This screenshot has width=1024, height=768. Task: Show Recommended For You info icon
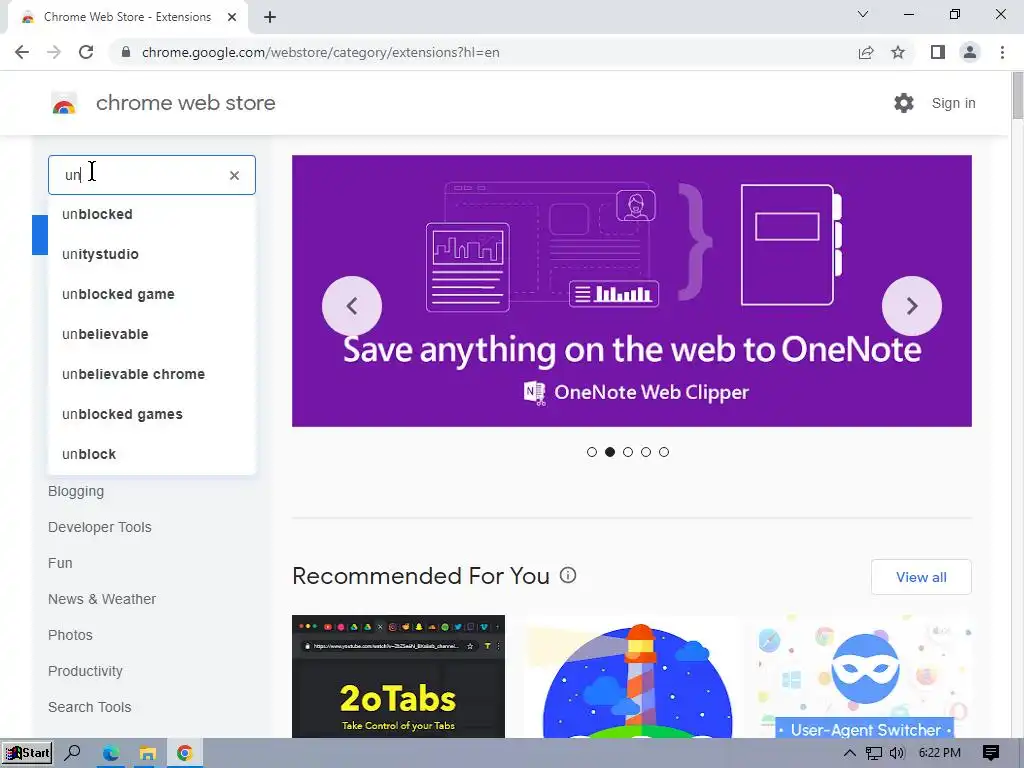point(568,575)
